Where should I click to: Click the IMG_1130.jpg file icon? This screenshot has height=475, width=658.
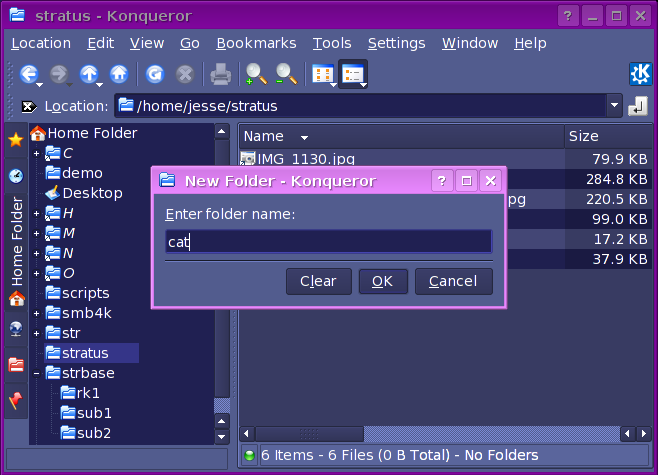248,159
